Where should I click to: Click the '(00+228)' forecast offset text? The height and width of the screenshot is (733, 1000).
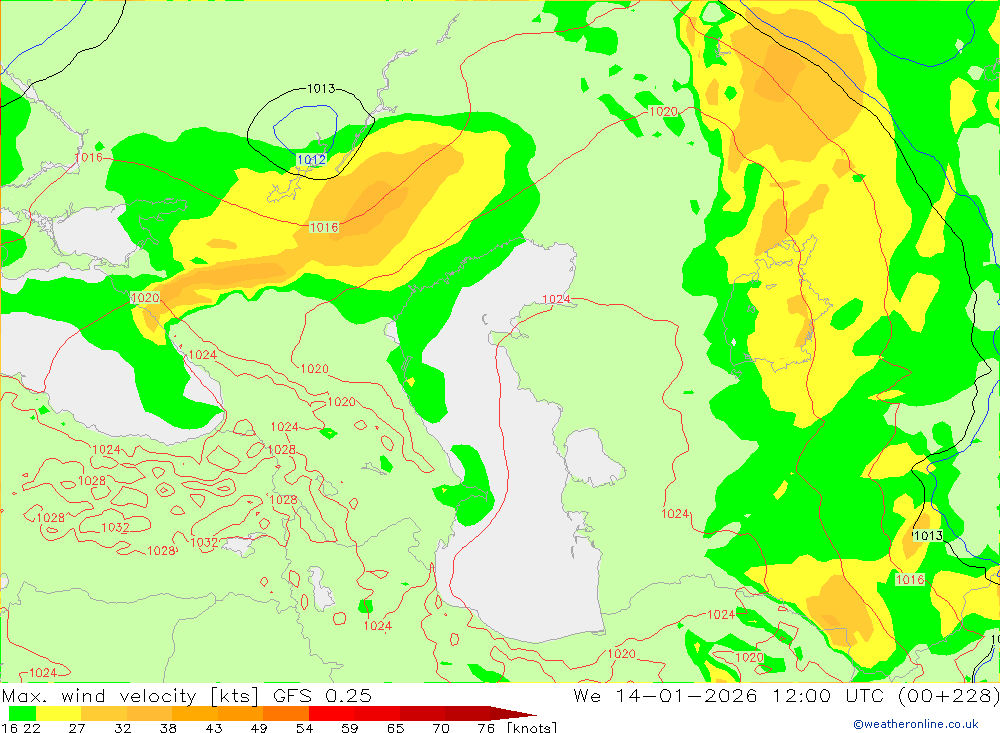pyautogui.click(x=948, y=696)
